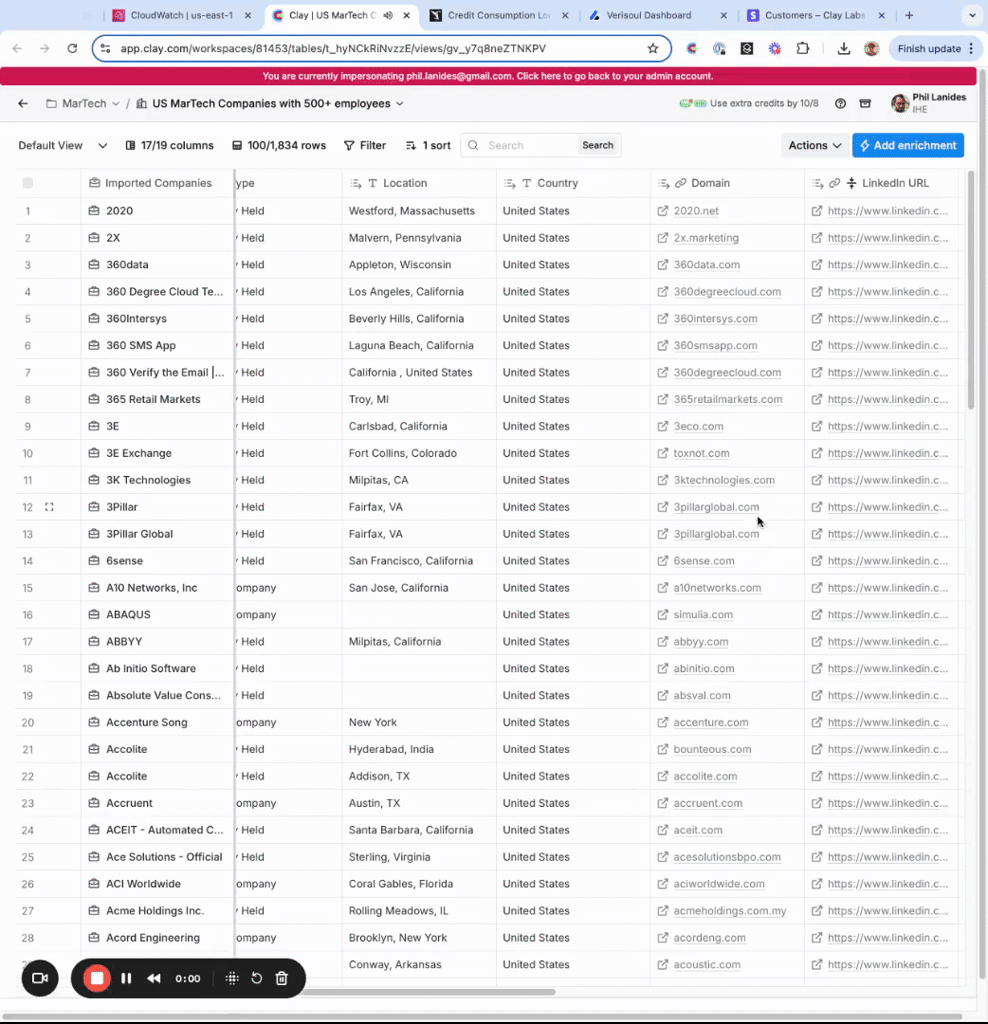Screen dimensions: 988x1024
Task: Open the help question mark icon
Action: (x=840, y=104)
